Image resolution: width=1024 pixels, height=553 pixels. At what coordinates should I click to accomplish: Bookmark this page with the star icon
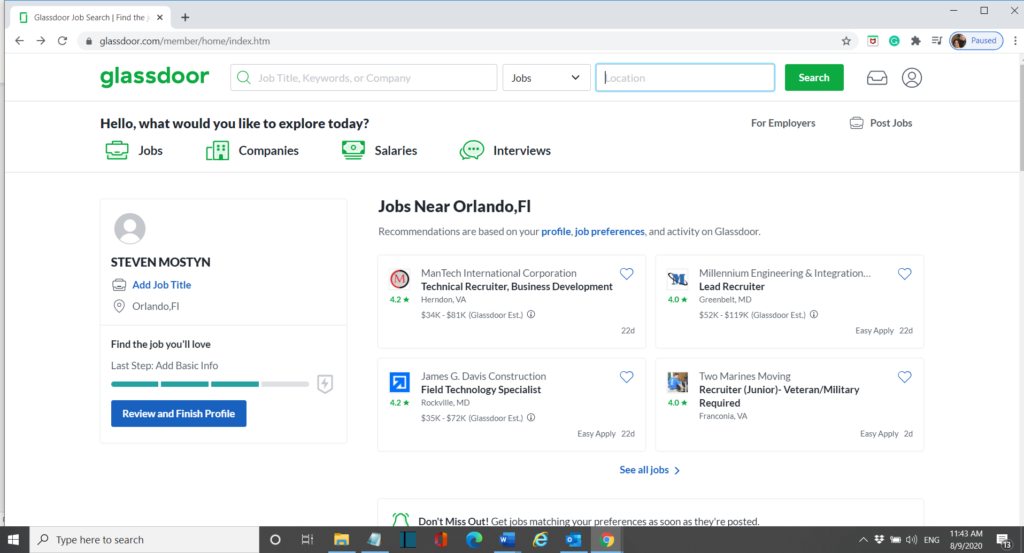click(x=846, y=40)
